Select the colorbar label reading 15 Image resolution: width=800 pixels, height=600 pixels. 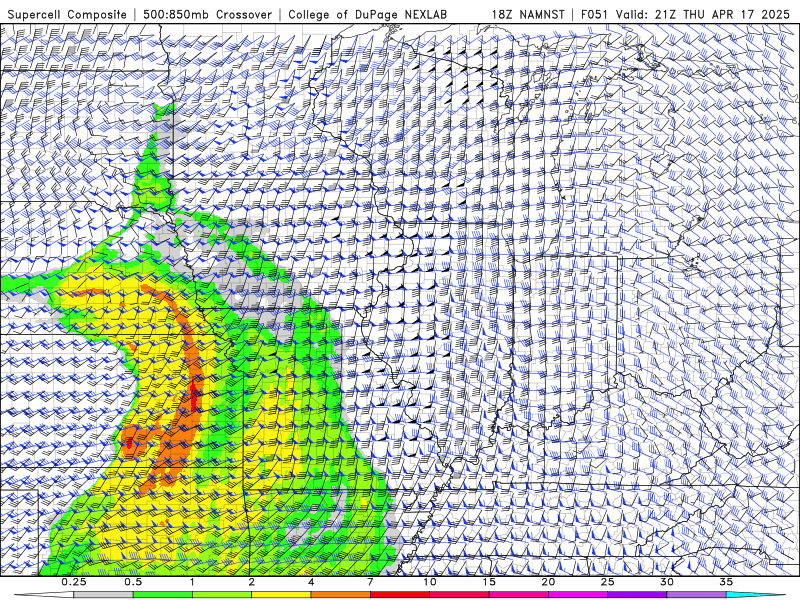point(489,582)
